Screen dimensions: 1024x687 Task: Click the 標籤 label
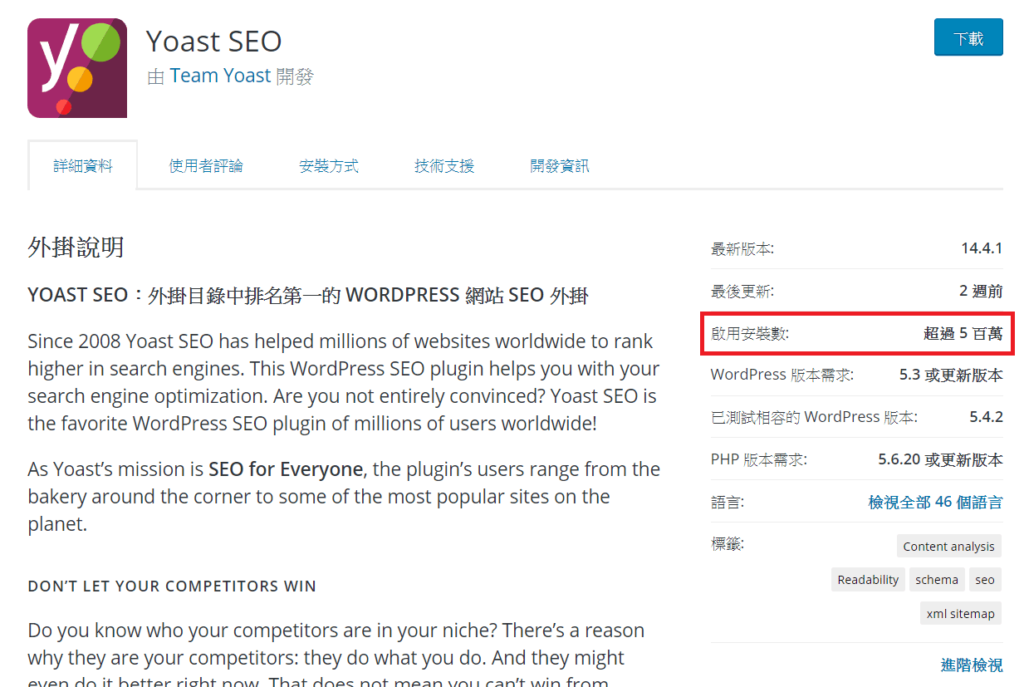728,544
